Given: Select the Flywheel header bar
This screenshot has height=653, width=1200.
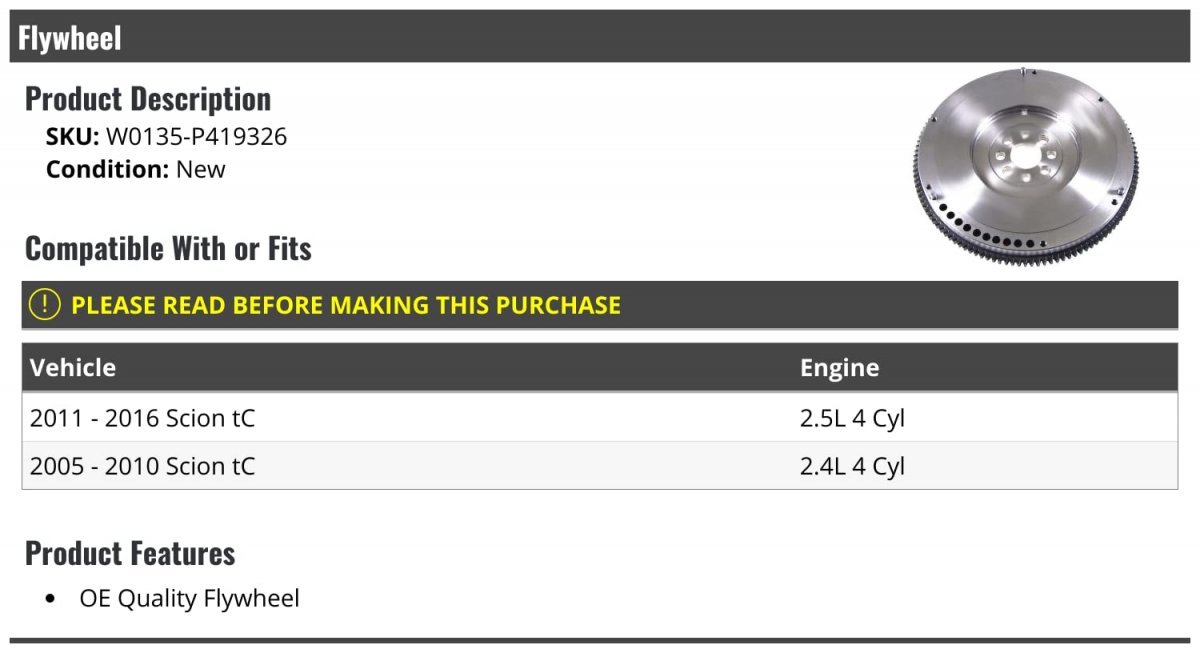Looking at the screenshot, I should (x=600, y=37).
